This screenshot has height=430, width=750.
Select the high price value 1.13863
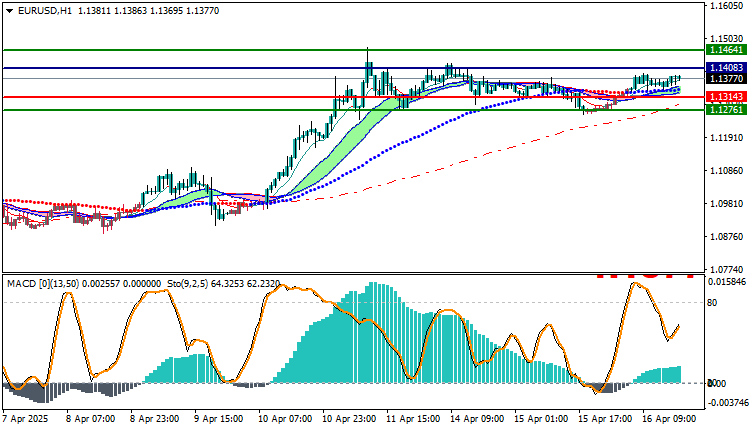pyautogui.click(x=131, y=11)
